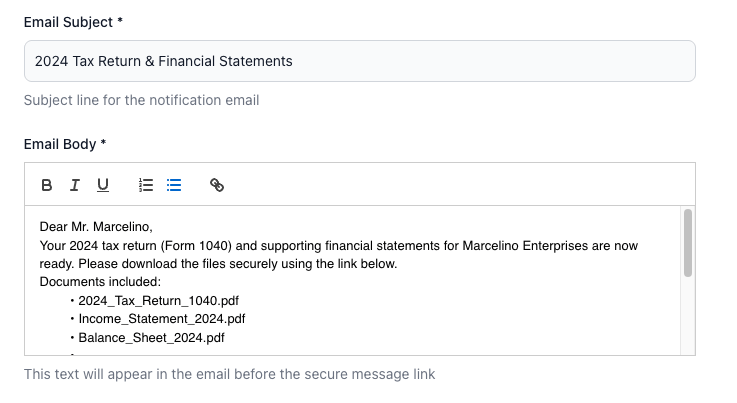Click the secure message link helper text
737x403 pixels.
[x=229, y=375]
